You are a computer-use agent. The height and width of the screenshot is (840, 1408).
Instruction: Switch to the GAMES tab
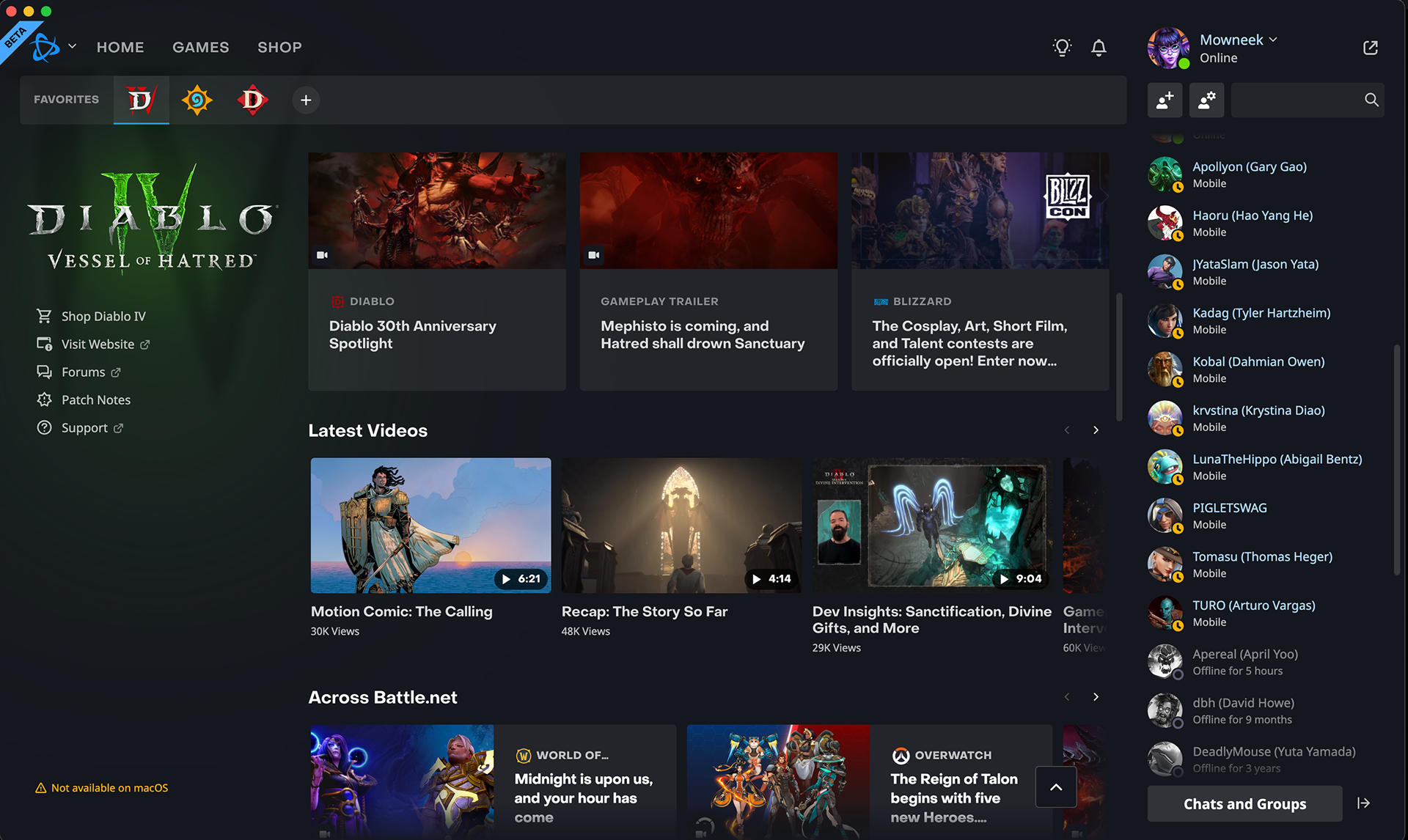200,47
